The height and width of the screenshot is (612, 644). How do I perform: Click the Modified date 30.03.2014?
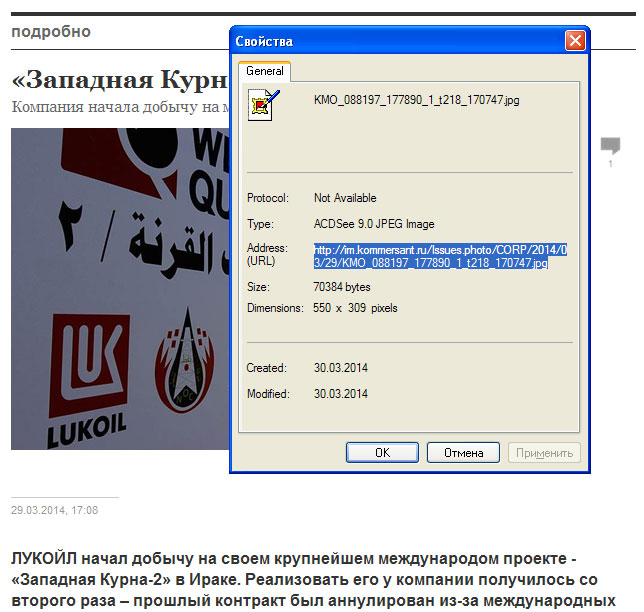pos(340,393)
